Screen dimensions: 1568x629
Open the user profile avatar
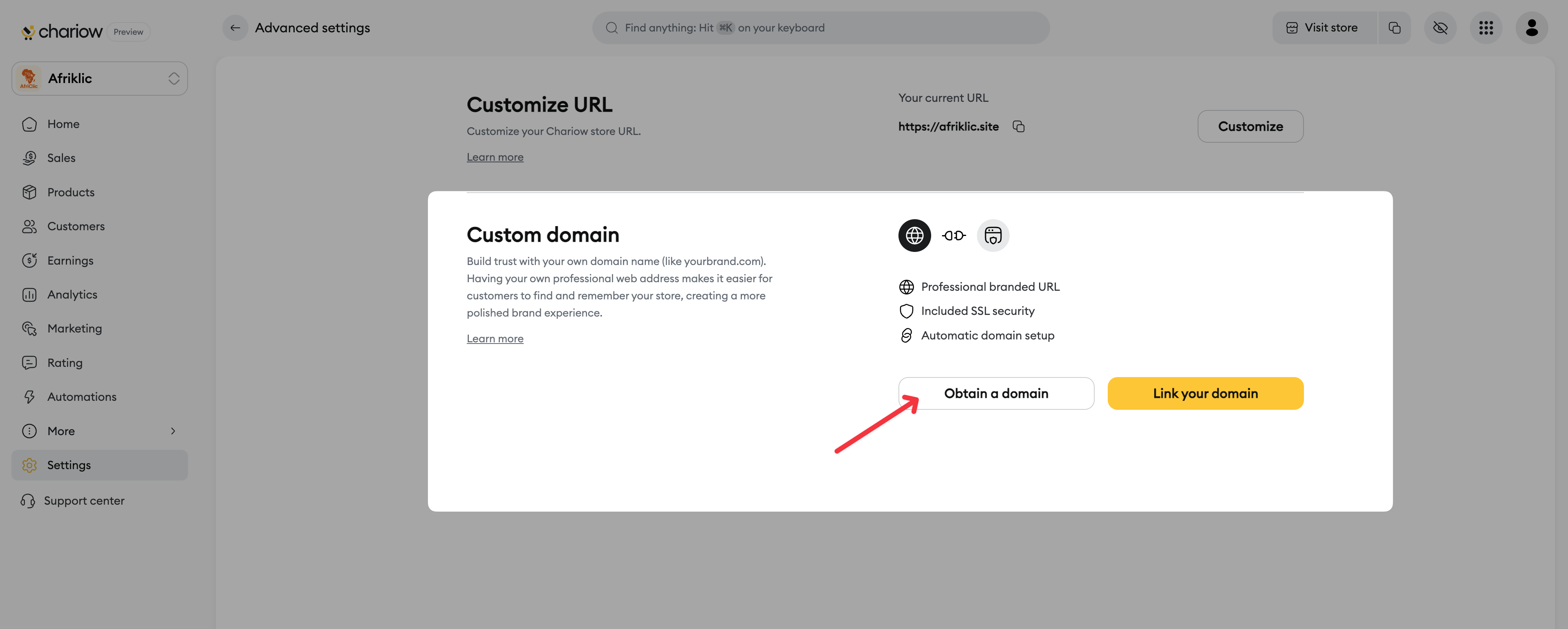[x=1532, y=28]
